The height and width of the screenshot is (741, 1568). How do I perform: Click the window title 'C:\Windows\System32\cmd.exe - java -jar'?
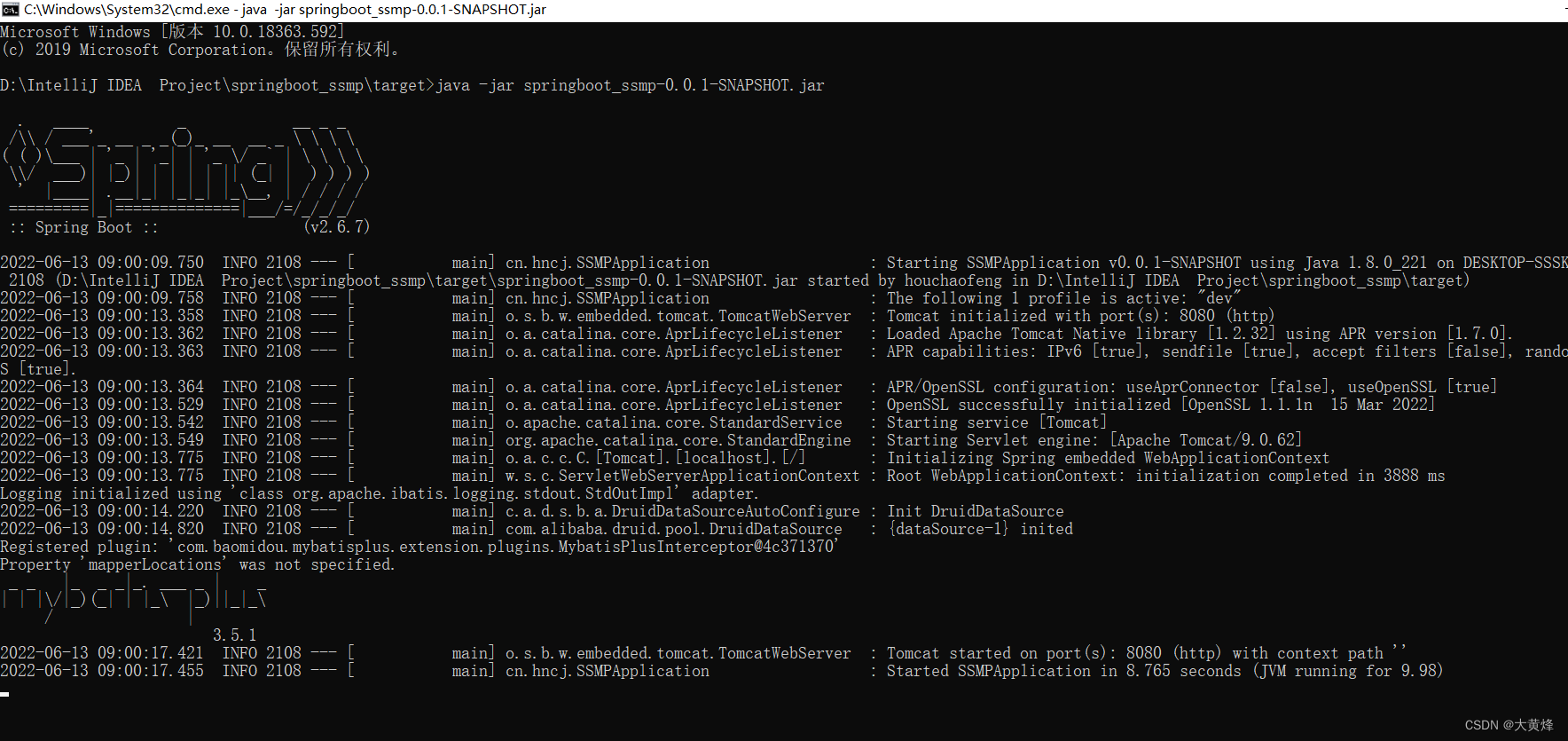pyautogui.click(x=285, y=10)
